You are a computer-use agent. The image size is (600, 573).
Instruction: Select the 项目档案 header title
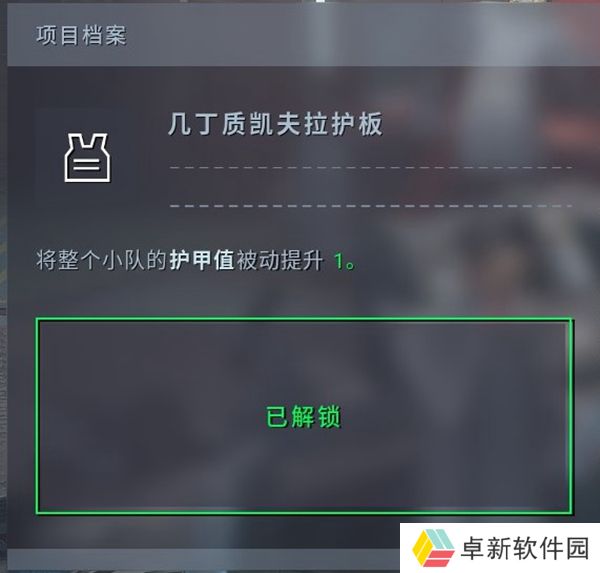pos(82,35)
